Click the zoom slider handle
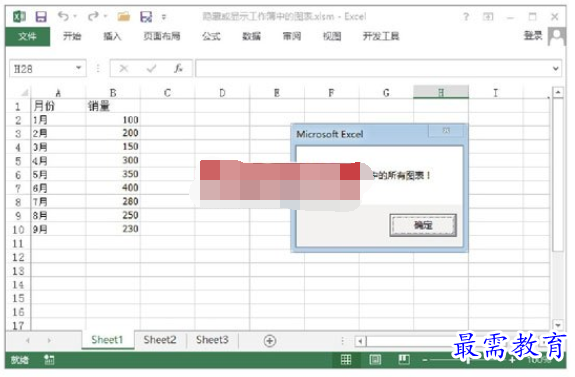The height and width of the screenshot is (377, 575). pos(469,360)
